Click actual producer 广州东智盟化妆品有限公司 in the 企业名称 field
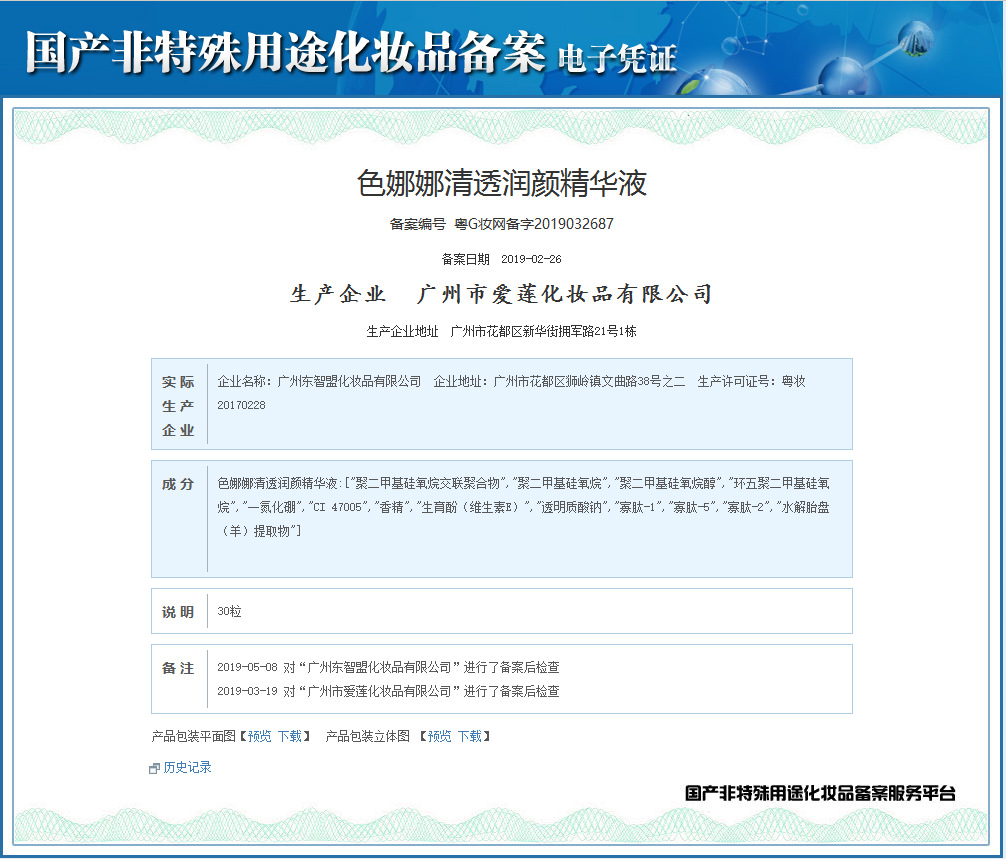 [349, 382]
